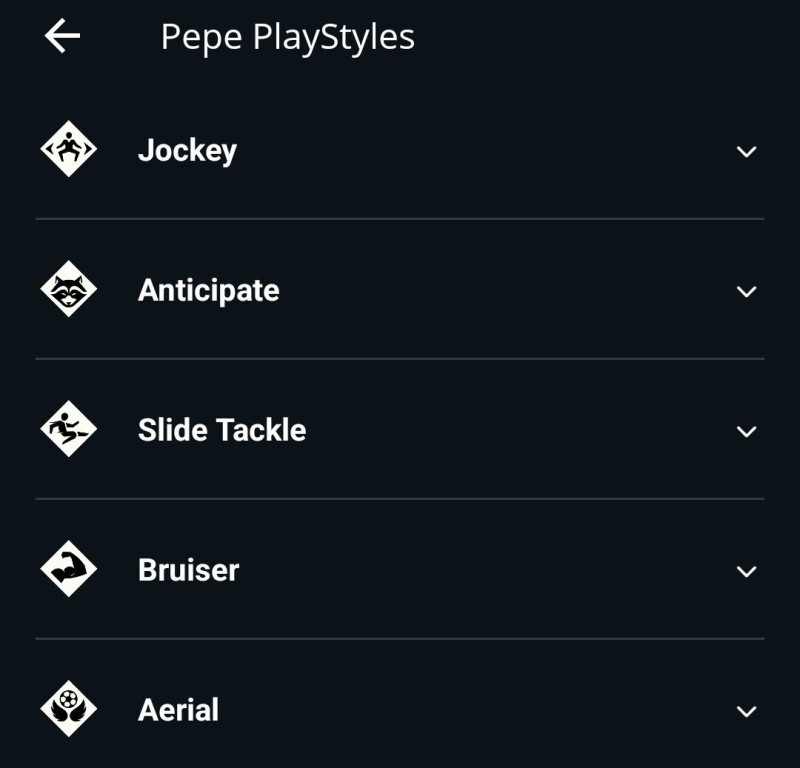This screenshot has width=800, height=768.
Task: Tap the Anticipate raccoon-face icon
Action: point(68,290)
